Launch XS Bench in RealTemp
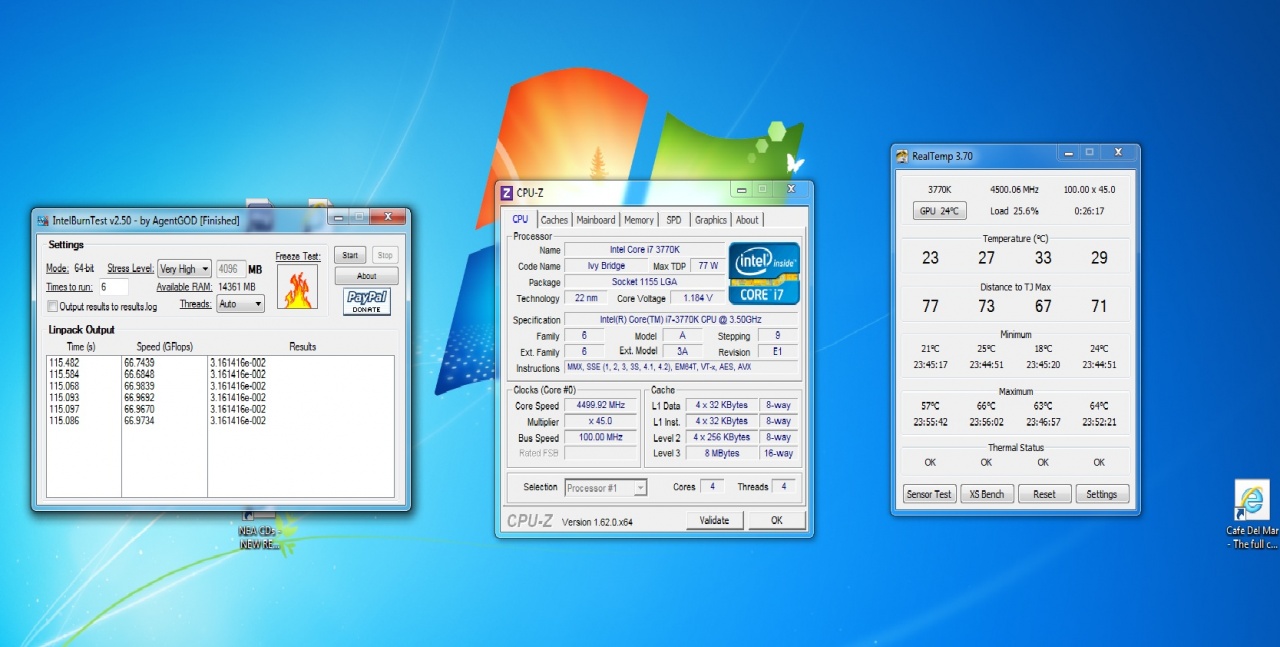This screenshot has height=647, width=1280. click(987, 494)
